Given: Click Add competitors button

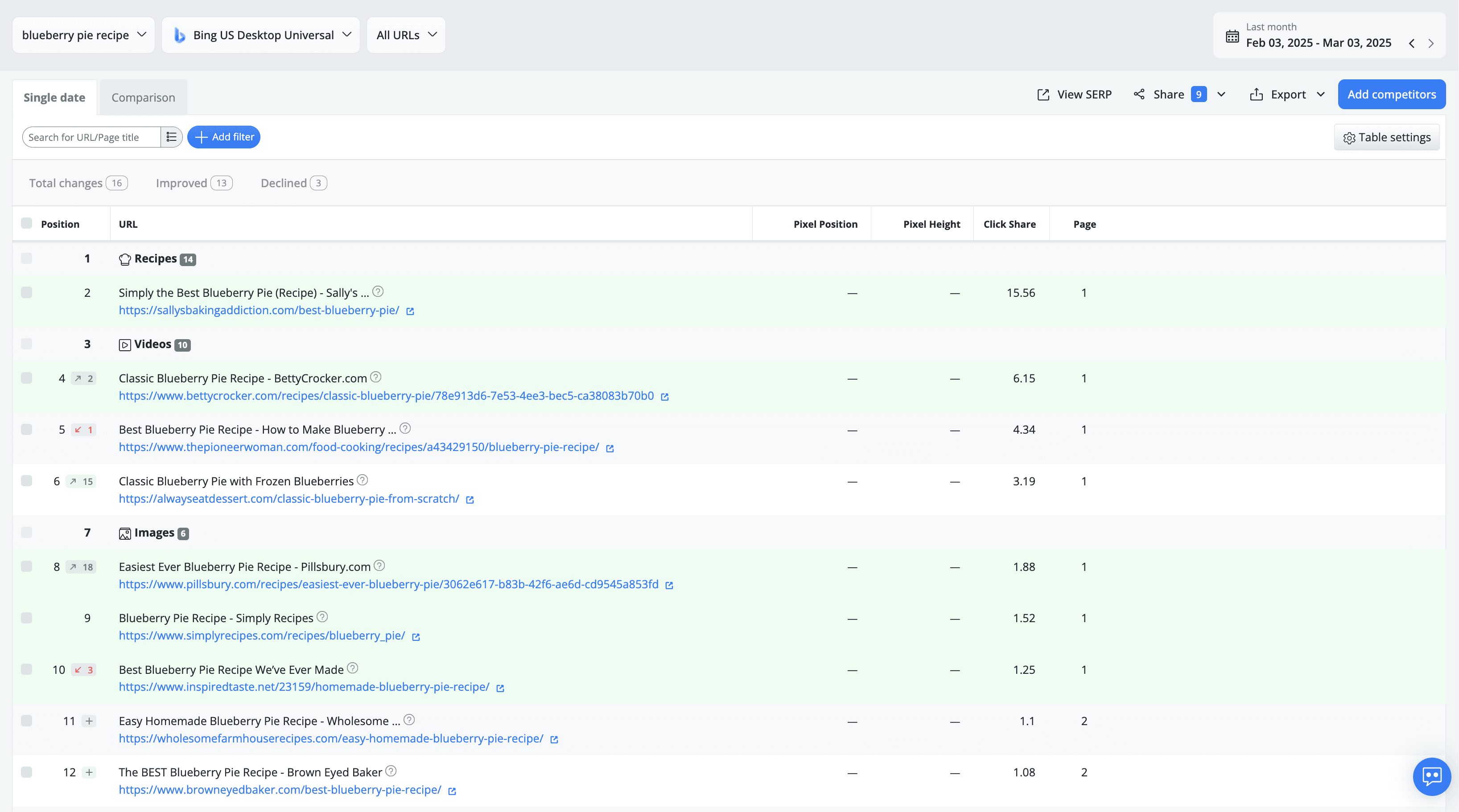Looking at the screenshot, I should coord(1392,94).
